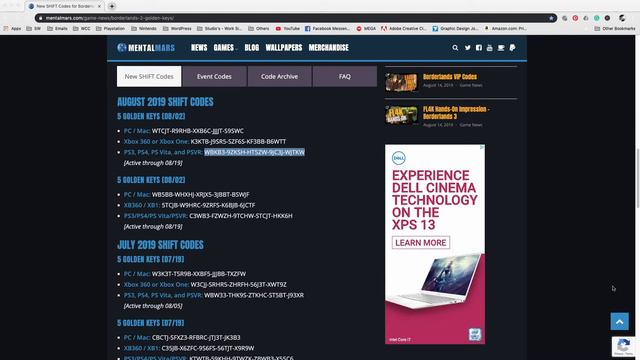This screenshot has height=360, width=640.
Task: Click the coffee cup donate icon
Action: [501, 48]
